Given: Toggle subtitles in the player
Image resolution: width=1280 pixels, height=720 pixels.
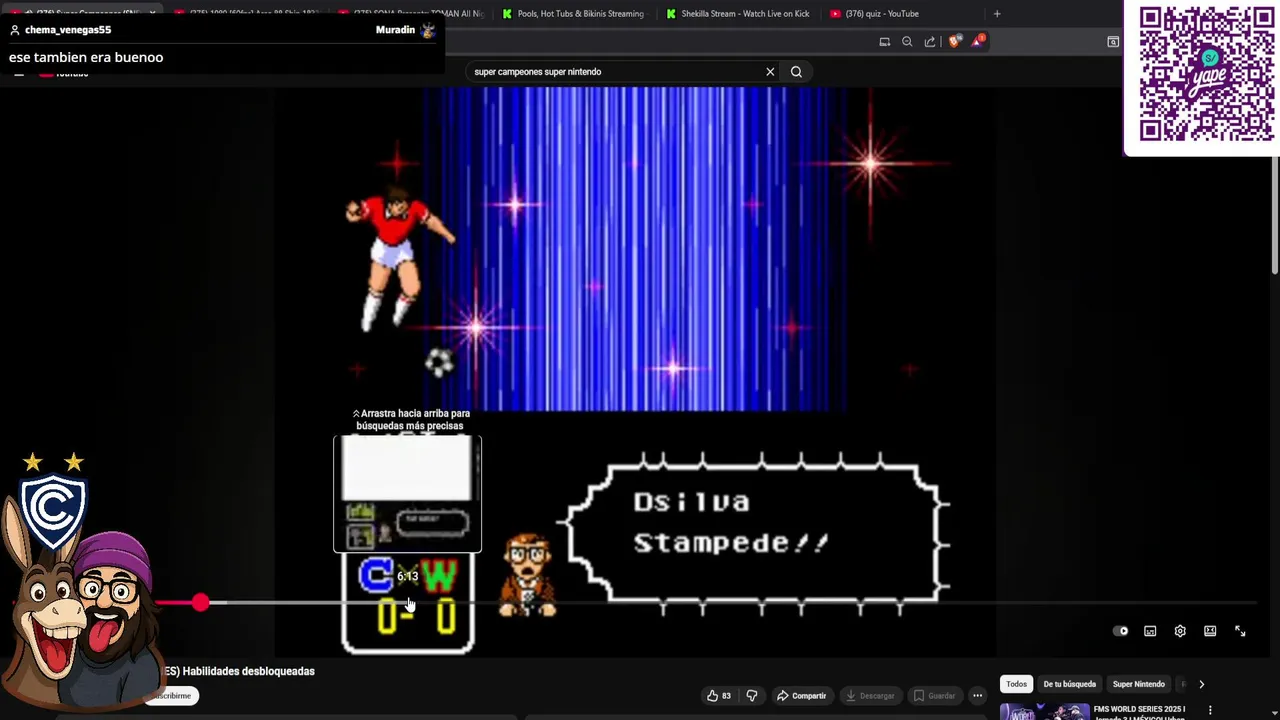Looking at the screenshot, I should (1150, 631).
